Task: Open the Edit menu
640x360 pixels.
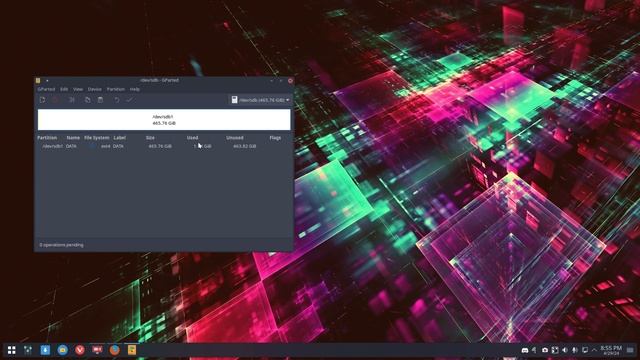Action: [64, 89]
